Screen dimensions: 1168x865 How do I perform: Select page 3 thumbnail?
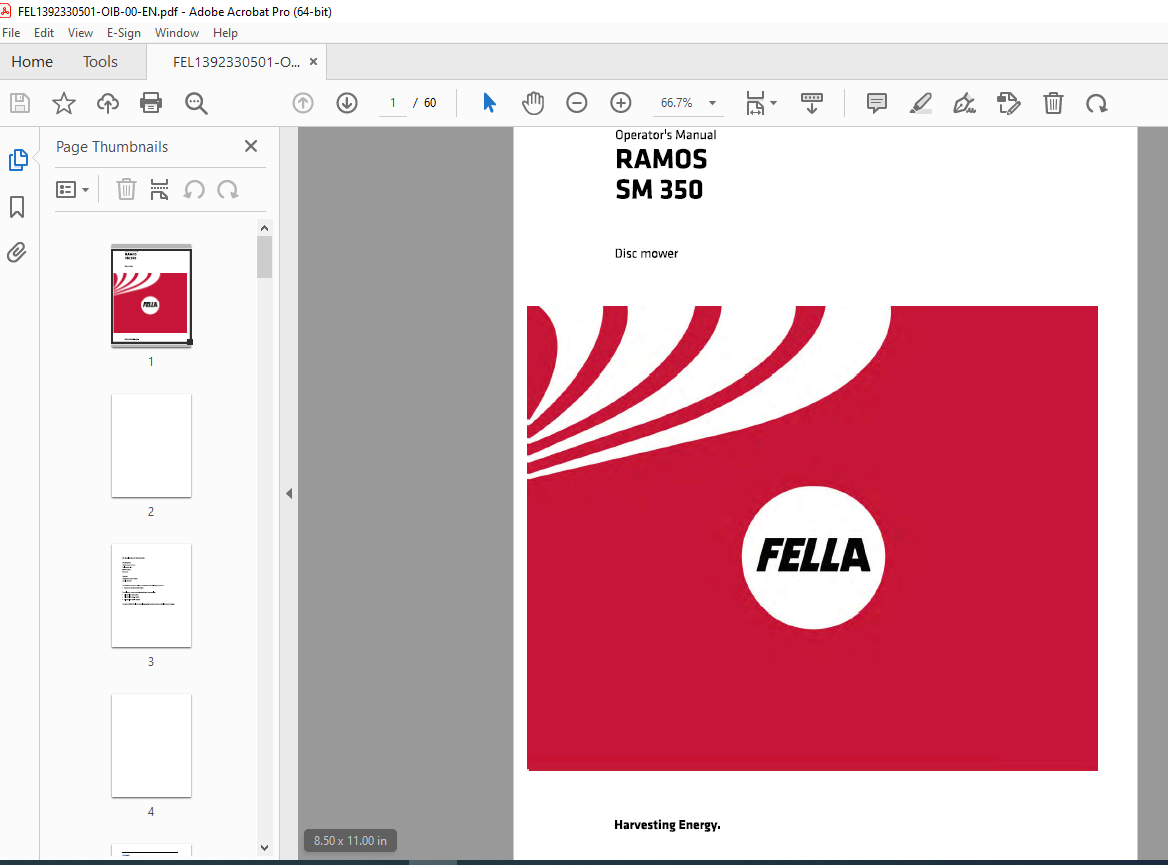click(151, 595)
